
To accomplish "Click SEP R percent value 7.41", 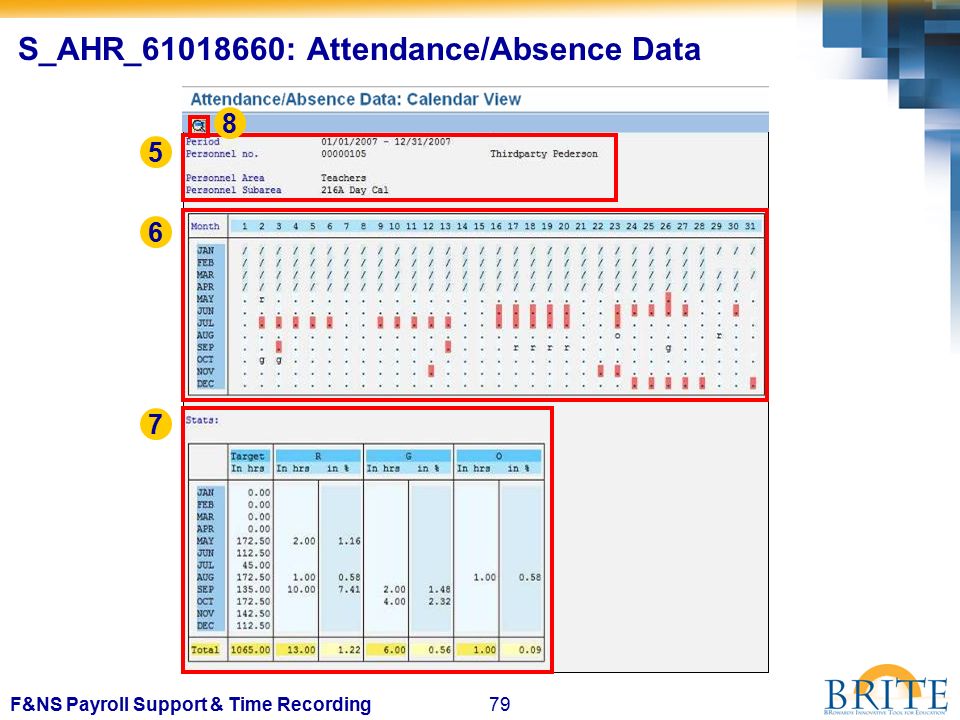I will 349,589.
